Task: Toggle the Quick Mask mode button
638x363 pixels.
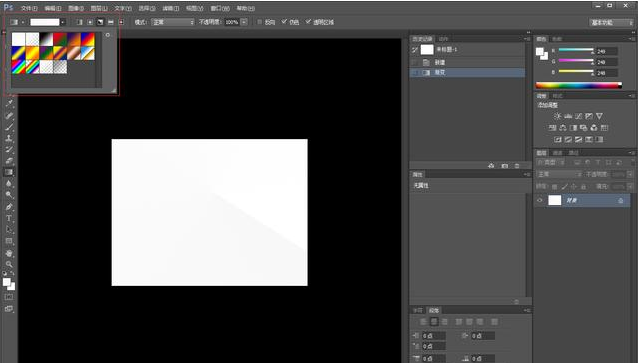Action: coord(9,297)
